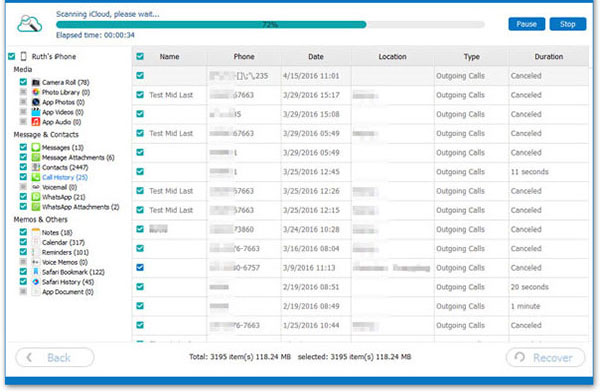This screenshot has width=600, height=392.
Task: Toggle the Ruth's iPhone checkbox
Action: pos(11,56)
